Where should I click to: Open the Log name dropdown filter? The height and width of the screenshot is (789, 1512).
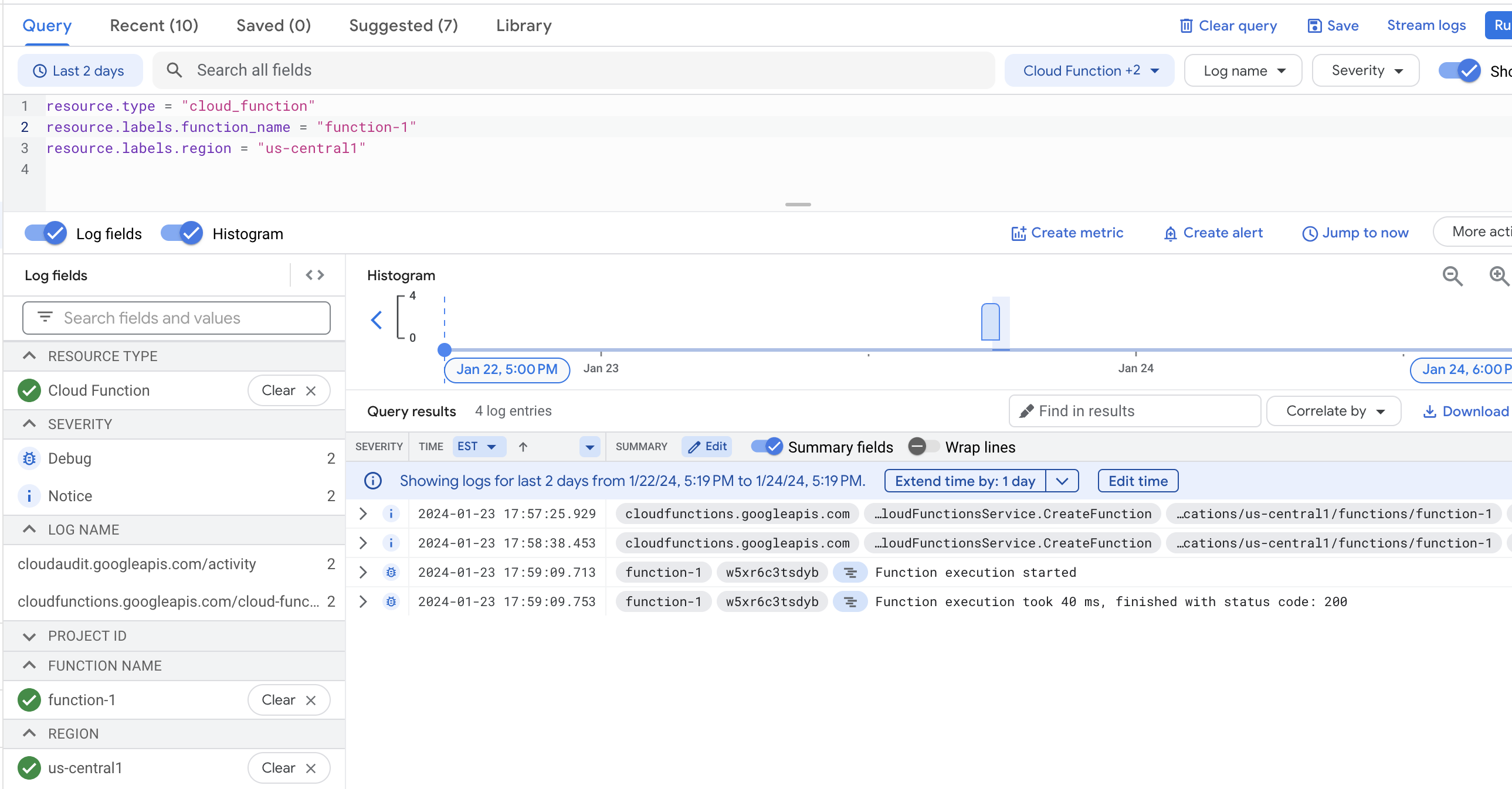(1244, 70)
